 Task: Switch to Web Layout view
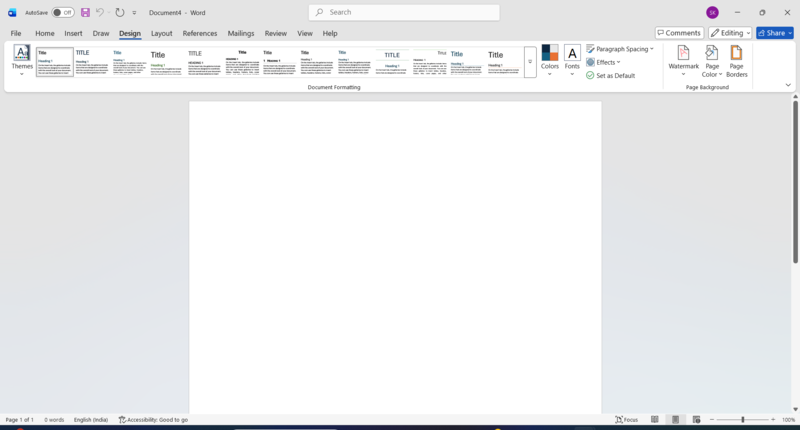coord(696,420)
